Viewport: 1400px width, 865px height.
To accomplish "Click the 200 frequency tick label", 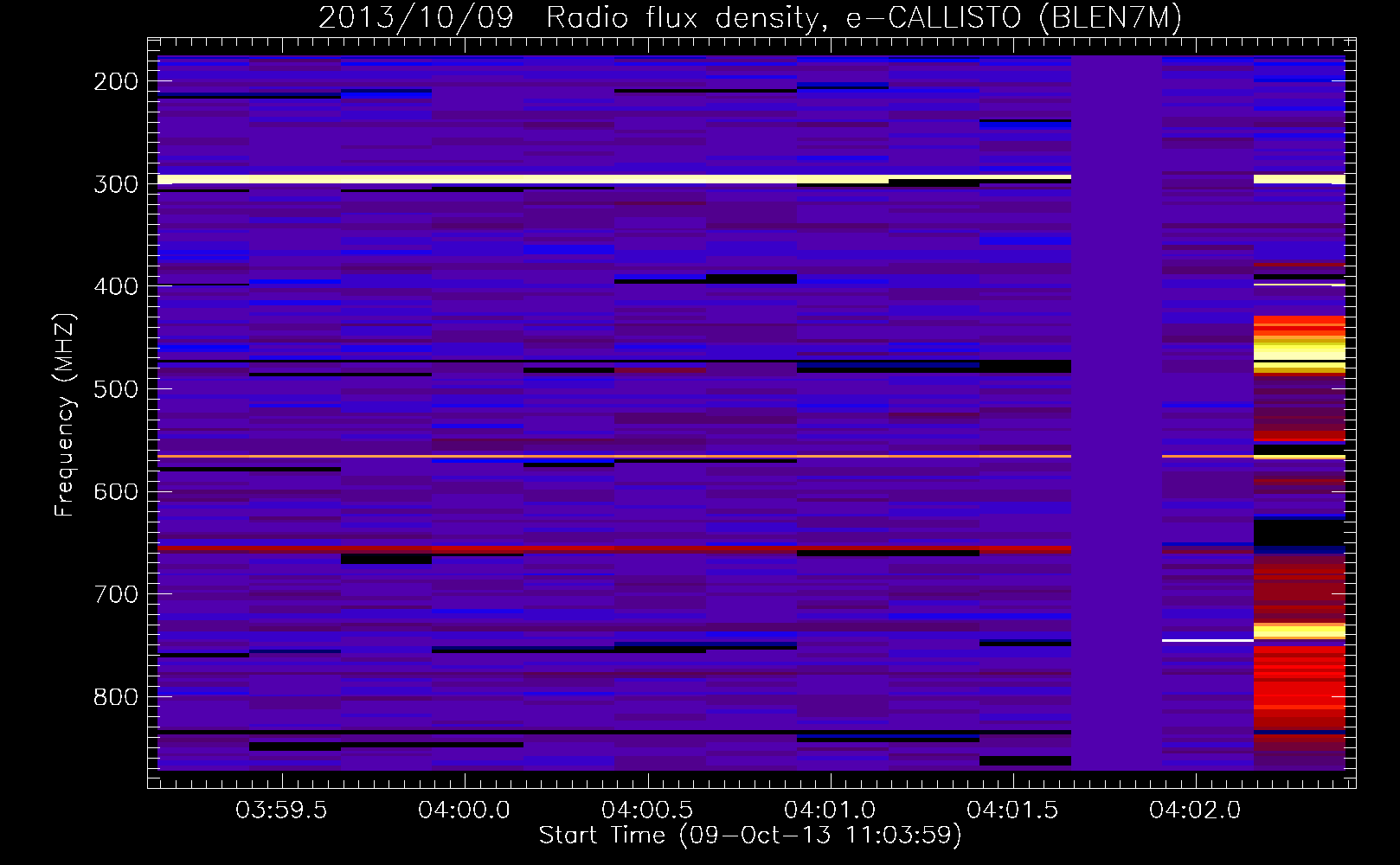I will coord(116,81).
